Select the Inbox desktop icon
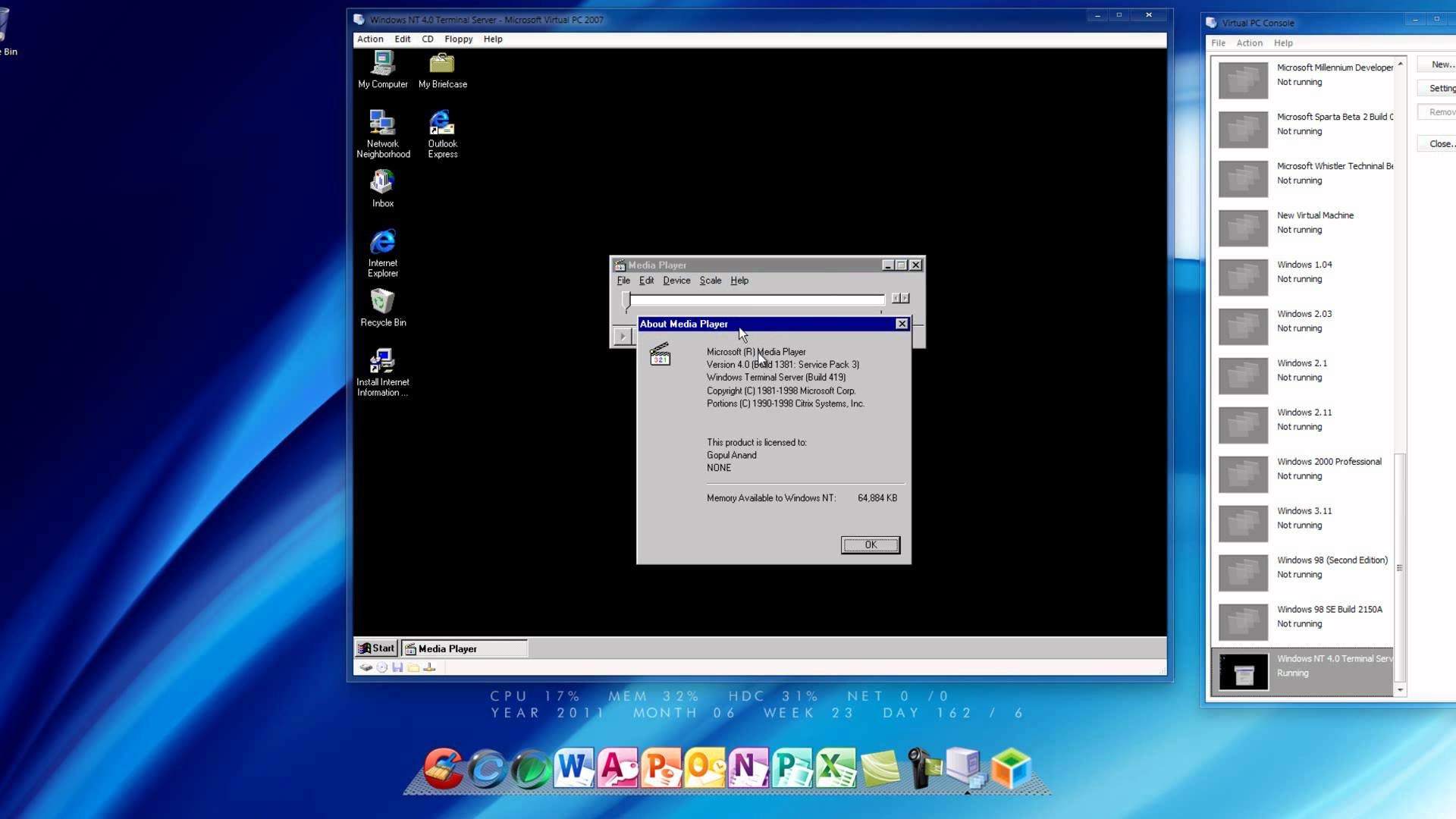1456x819 pixels. pyautogui.click(x=382, y=188)
